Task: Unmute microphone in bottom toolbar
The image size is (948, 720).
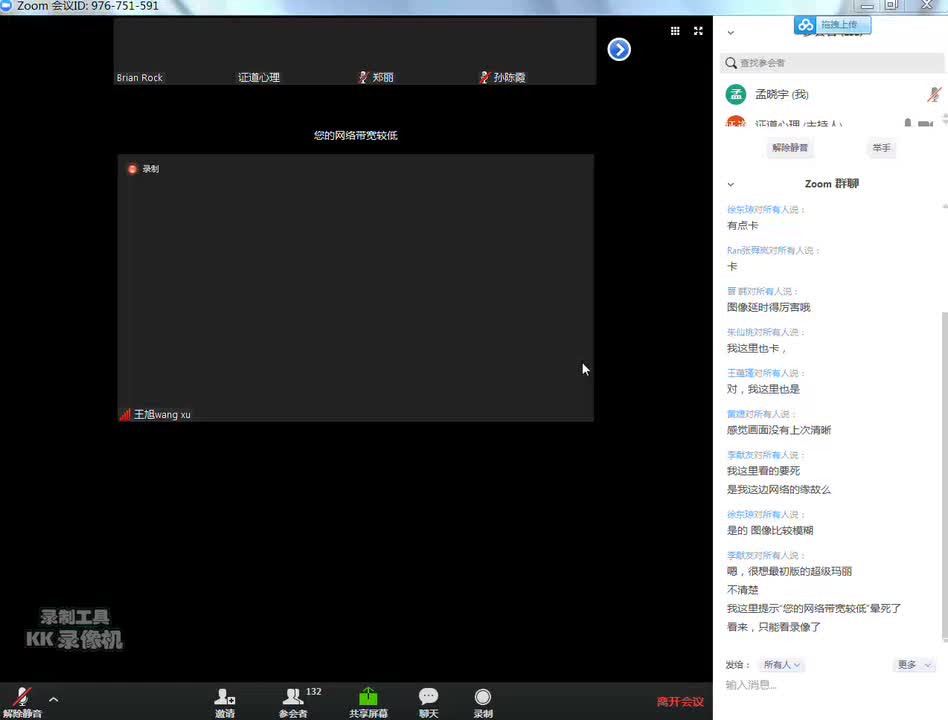Action: click(22, 702)
